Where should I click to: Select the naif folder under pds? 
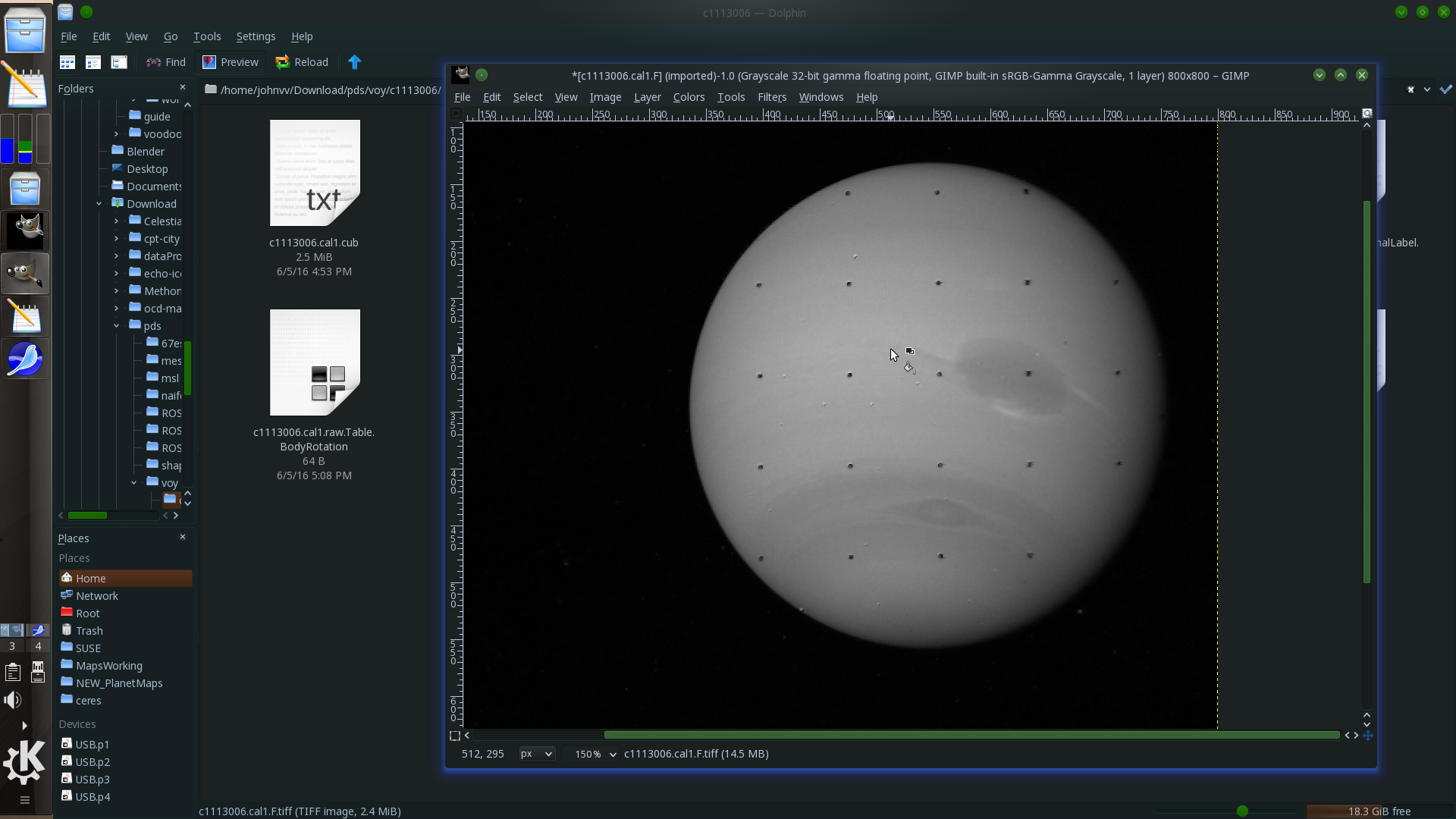(164, 396)
